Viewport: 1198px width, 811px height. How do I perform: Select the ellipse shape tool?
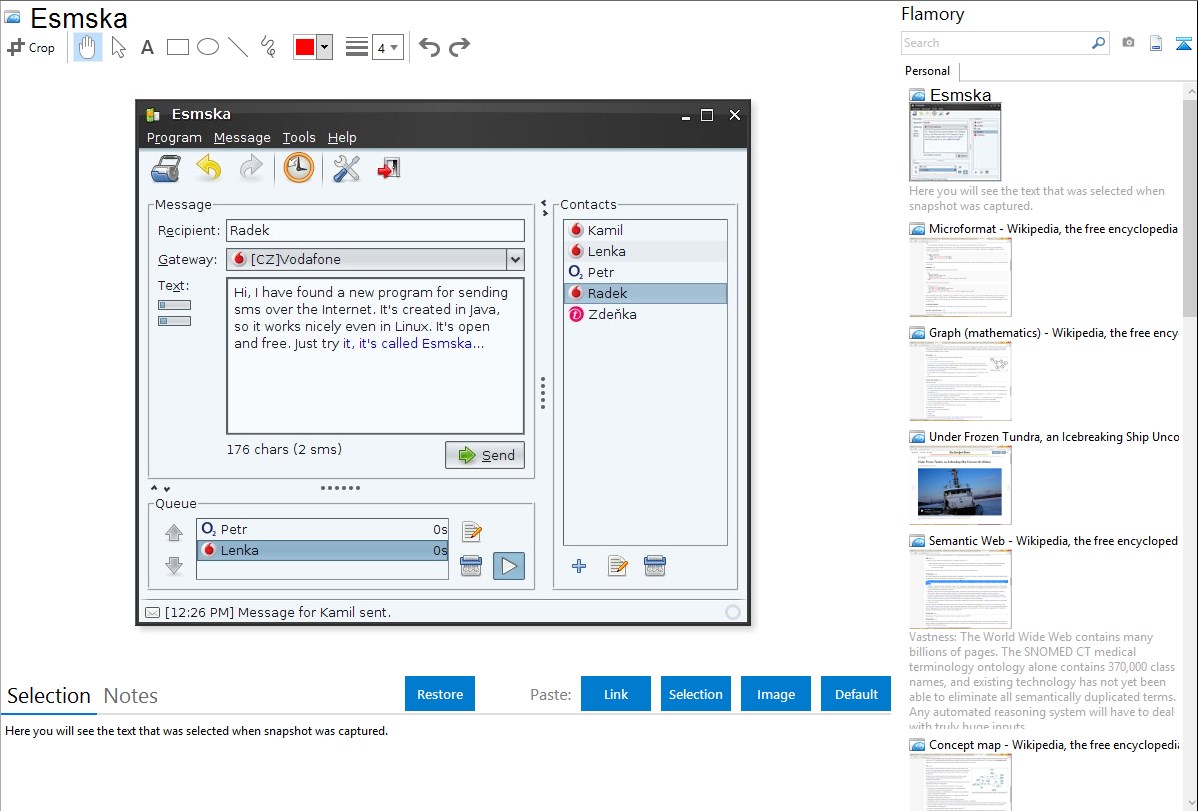tap(208, 47)
